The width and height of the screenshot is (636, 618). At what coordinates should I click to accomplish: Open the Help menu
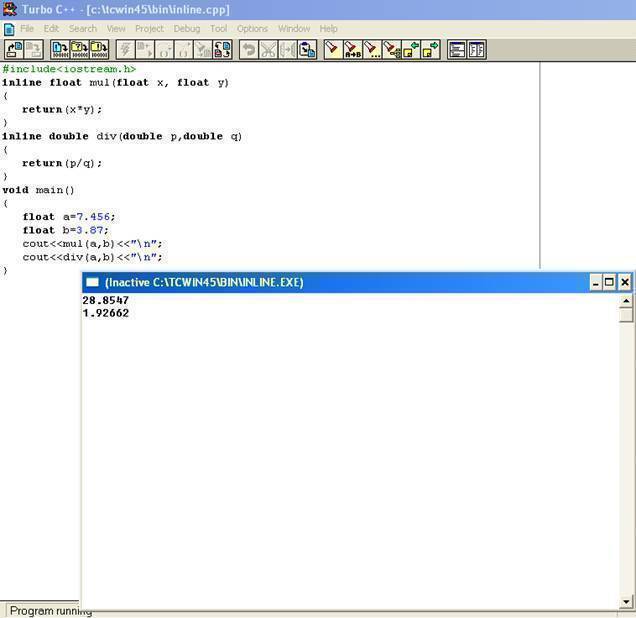[x=329, y=29]
